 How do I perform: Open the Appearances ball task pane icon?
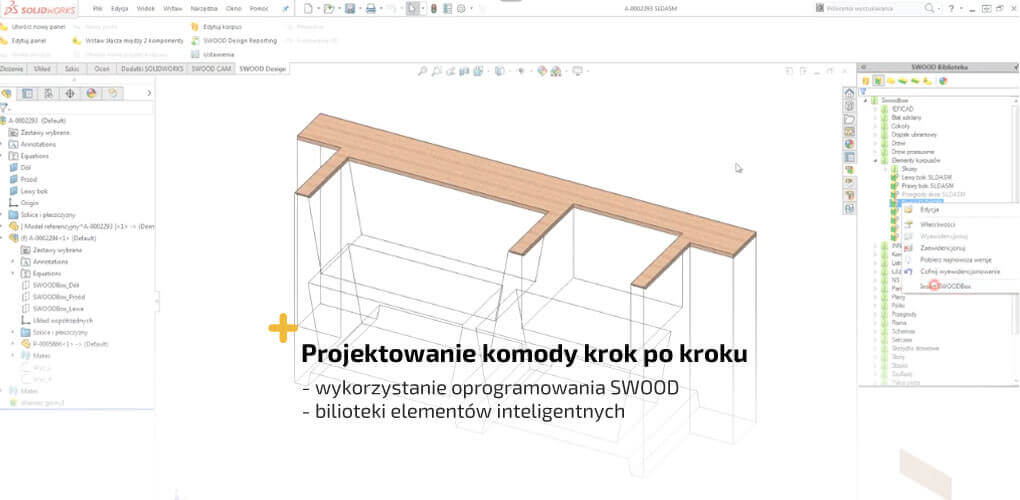click(x=849, y=144)
